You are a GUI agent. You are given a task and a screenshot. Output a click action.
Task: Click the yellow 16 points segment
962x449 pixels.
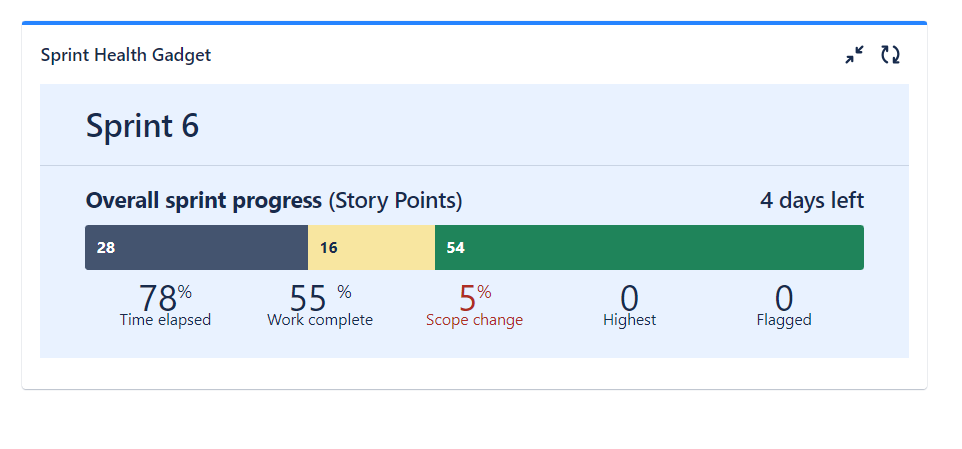371,247
